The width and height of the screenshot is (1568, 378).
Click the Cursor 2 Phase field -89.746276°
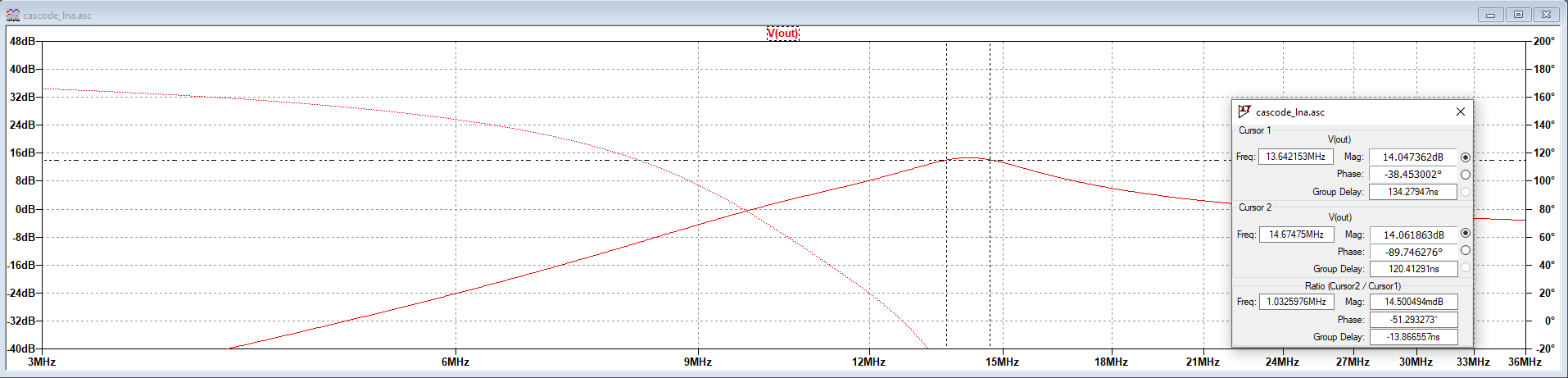(1413, 252)
